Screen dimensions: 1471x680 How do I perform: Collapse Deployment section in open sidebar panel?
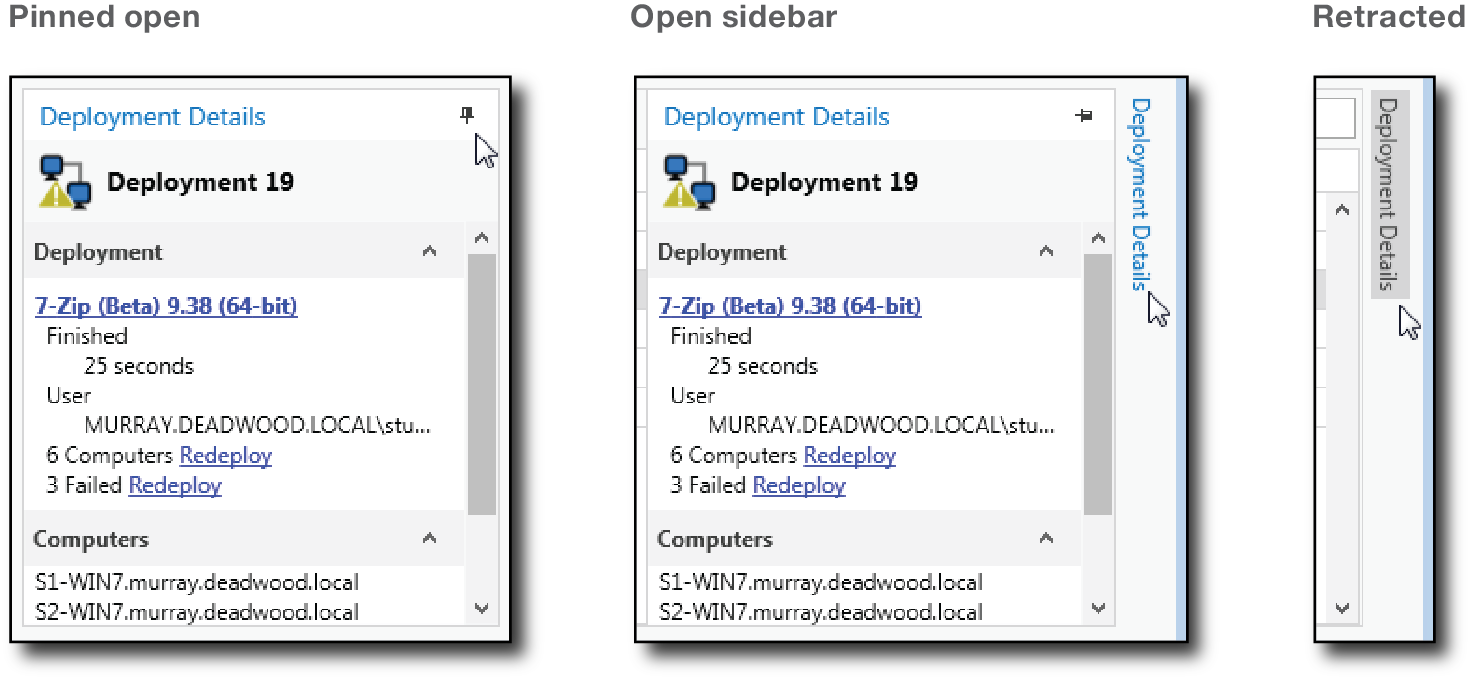pyautogui.click(x=1046, y=252)
